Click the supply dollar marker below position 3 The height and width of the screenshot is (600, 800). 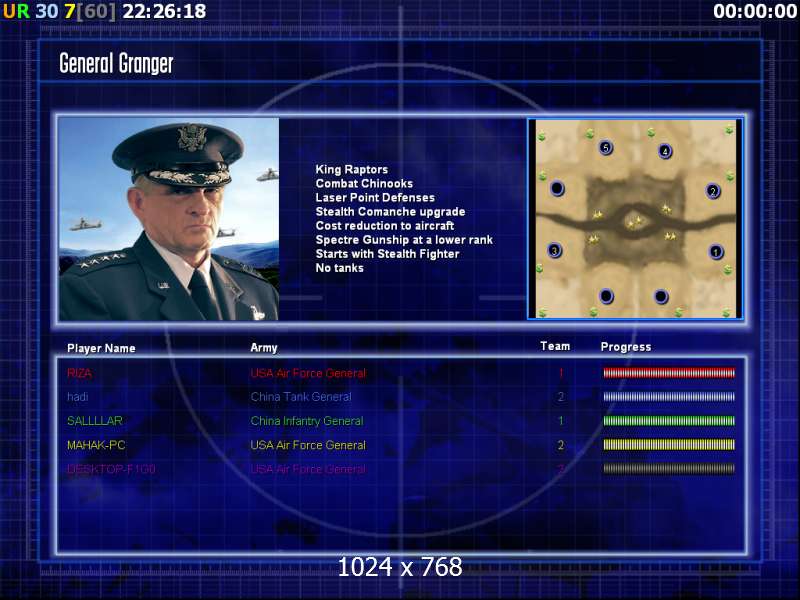(540, 267)
